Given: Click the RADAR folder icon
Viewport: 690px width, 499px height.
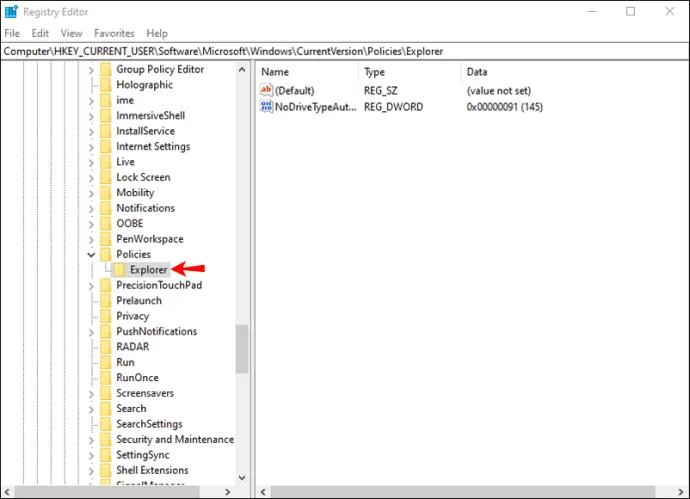Looking at the screenshot, I should [106, 347].
